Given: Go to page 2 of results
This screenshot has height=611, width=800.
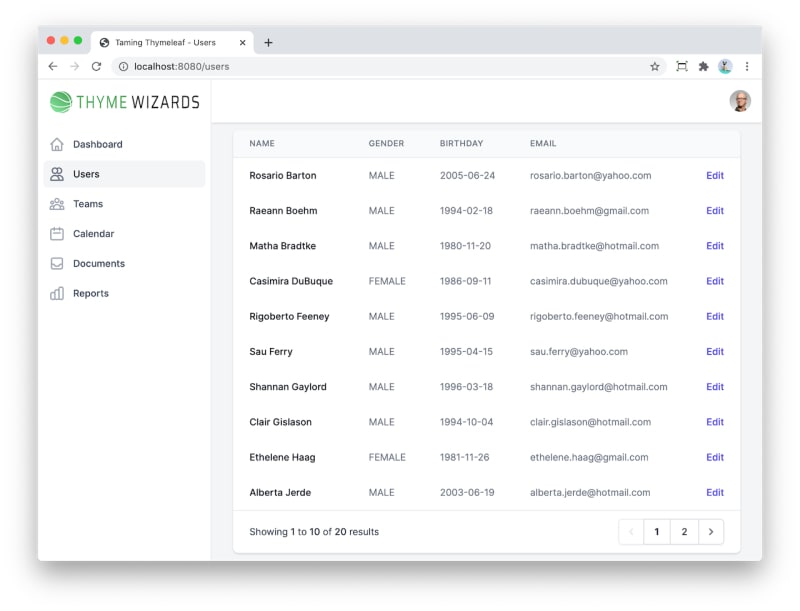Looking at the screenshot, I should click(684, 532).
